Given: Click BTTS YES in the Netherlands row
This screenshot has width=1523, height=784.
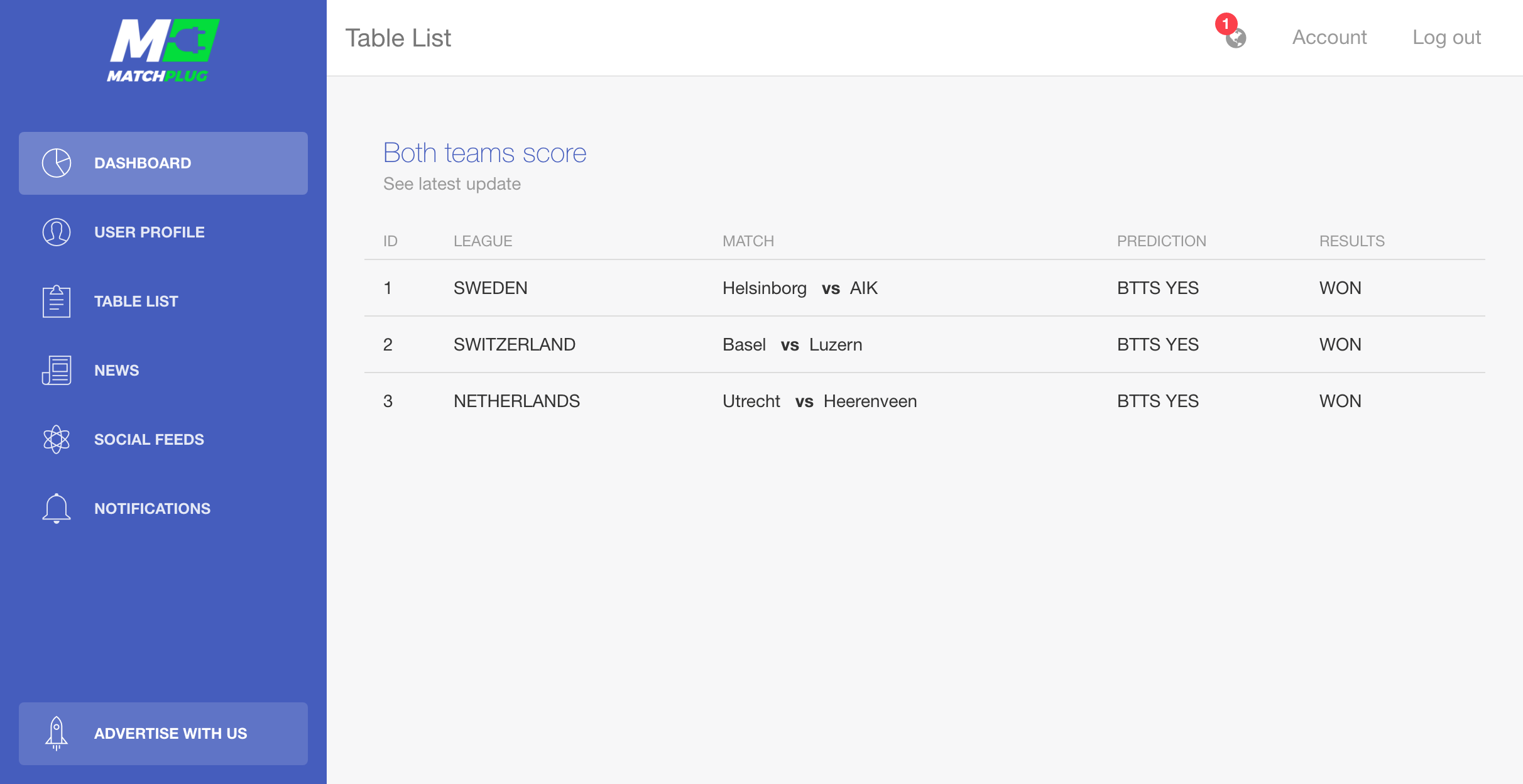Looking at the screenshot, I should point(1158,401).
